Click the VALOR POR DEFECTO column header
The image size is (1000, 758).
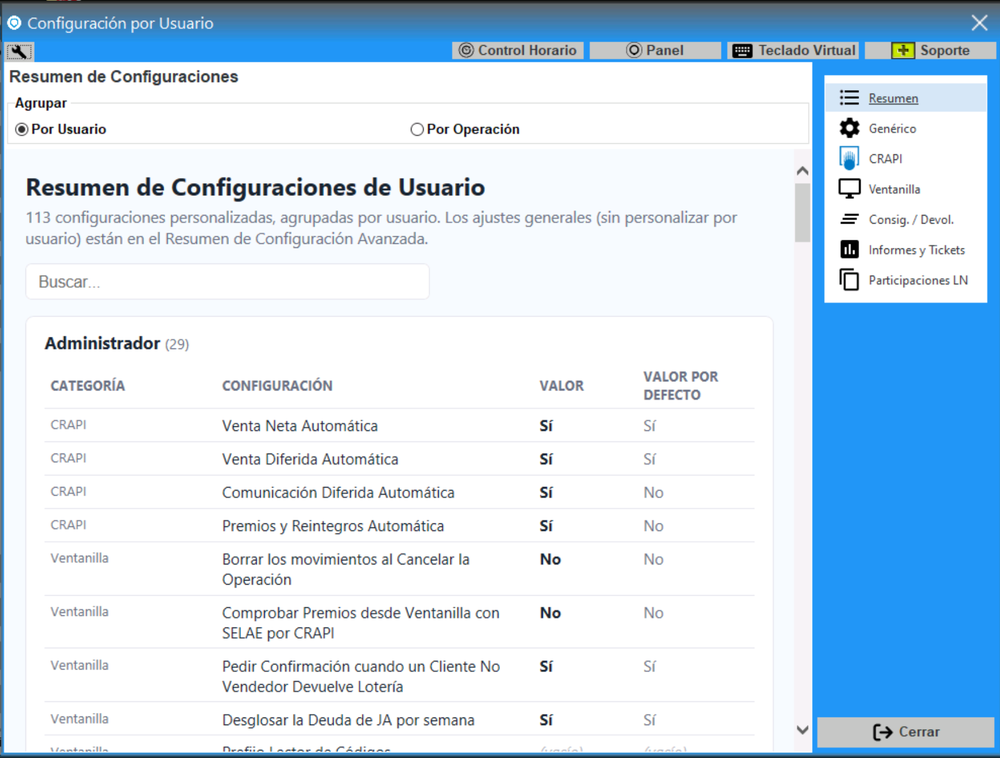(680, 386)
